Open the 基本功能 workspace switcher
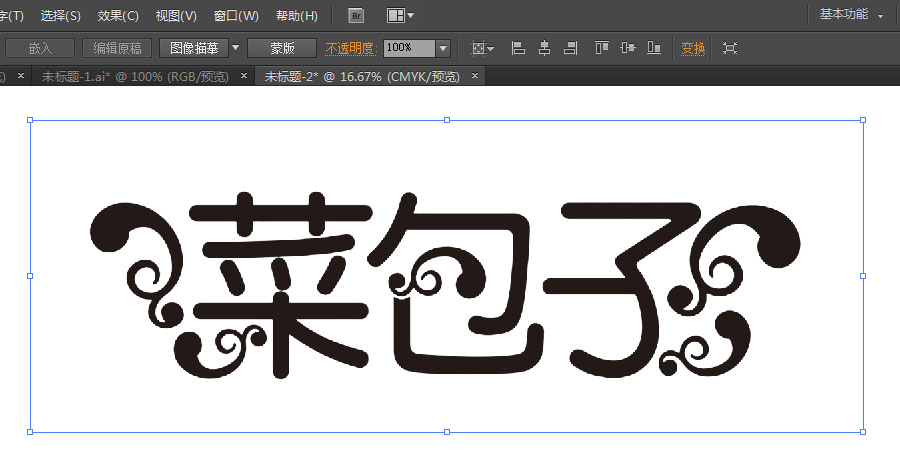This screenshot has width=900, height=468. click(852, 16)
